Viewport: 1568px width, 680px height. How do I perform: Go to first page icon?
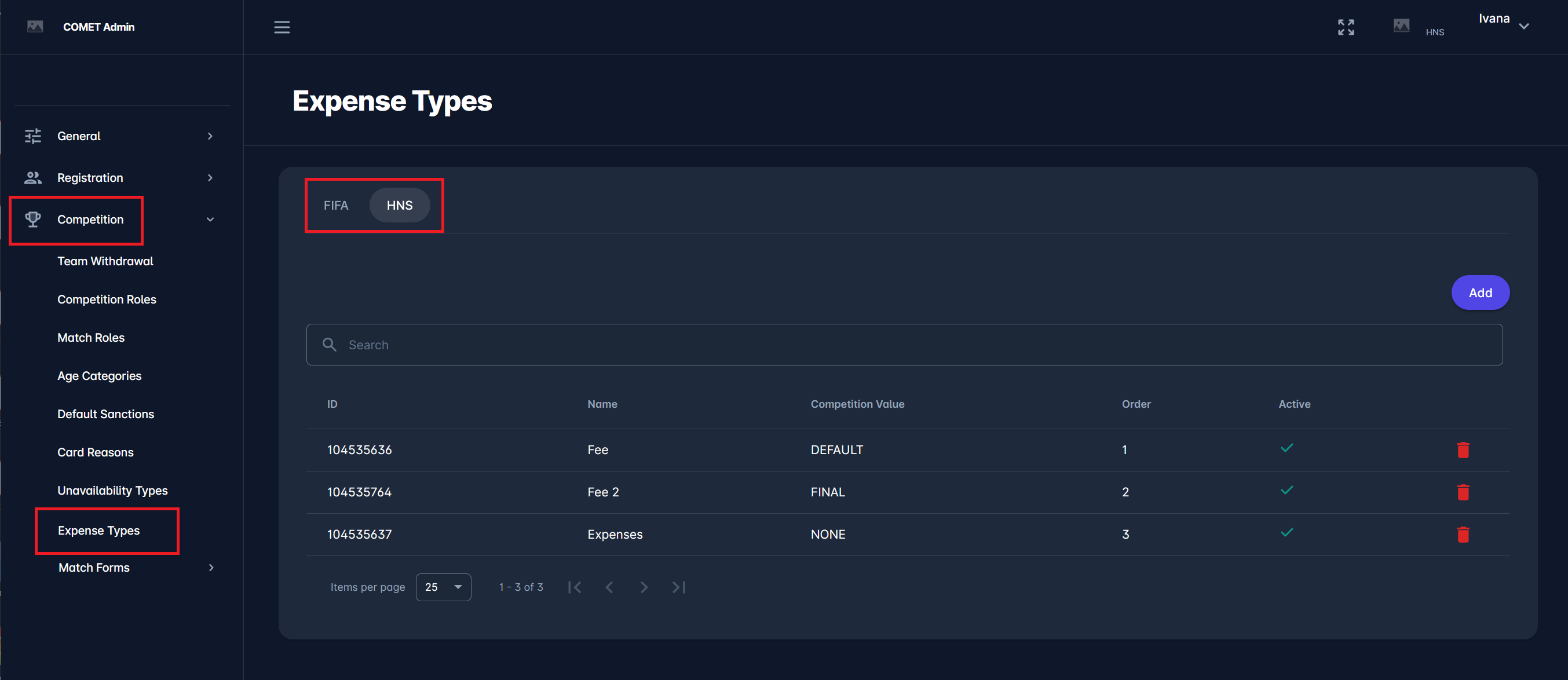point(574,587)
